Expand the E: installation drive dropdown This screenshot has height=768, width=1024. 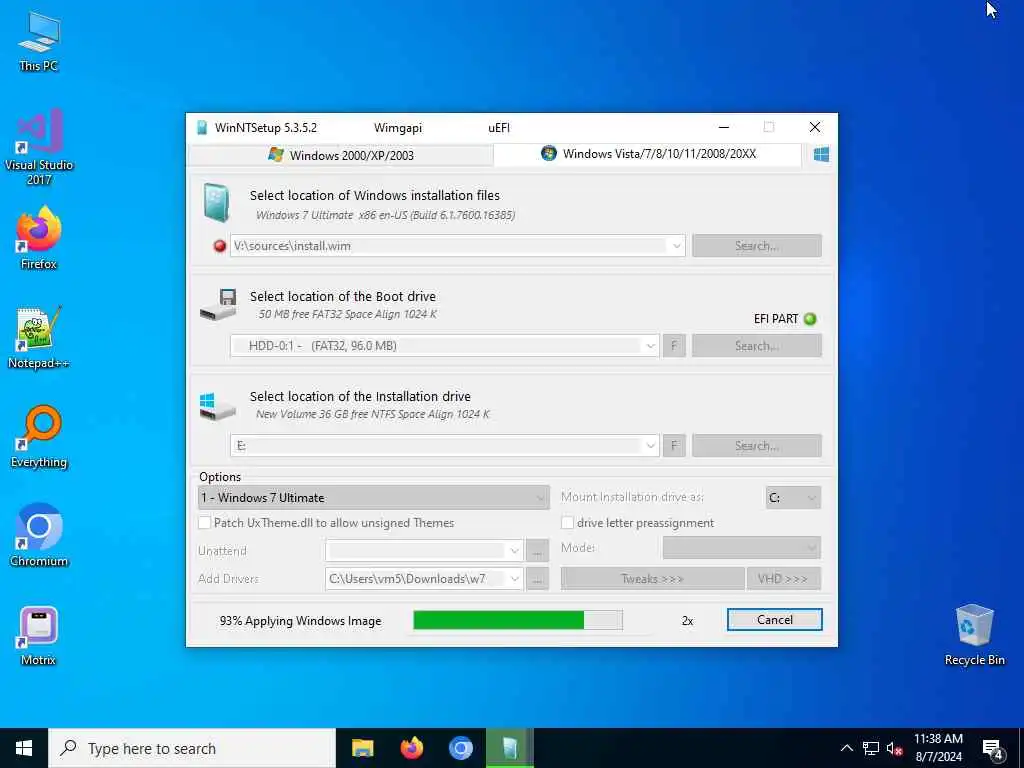pyautogui.click(x=650, y=446)
